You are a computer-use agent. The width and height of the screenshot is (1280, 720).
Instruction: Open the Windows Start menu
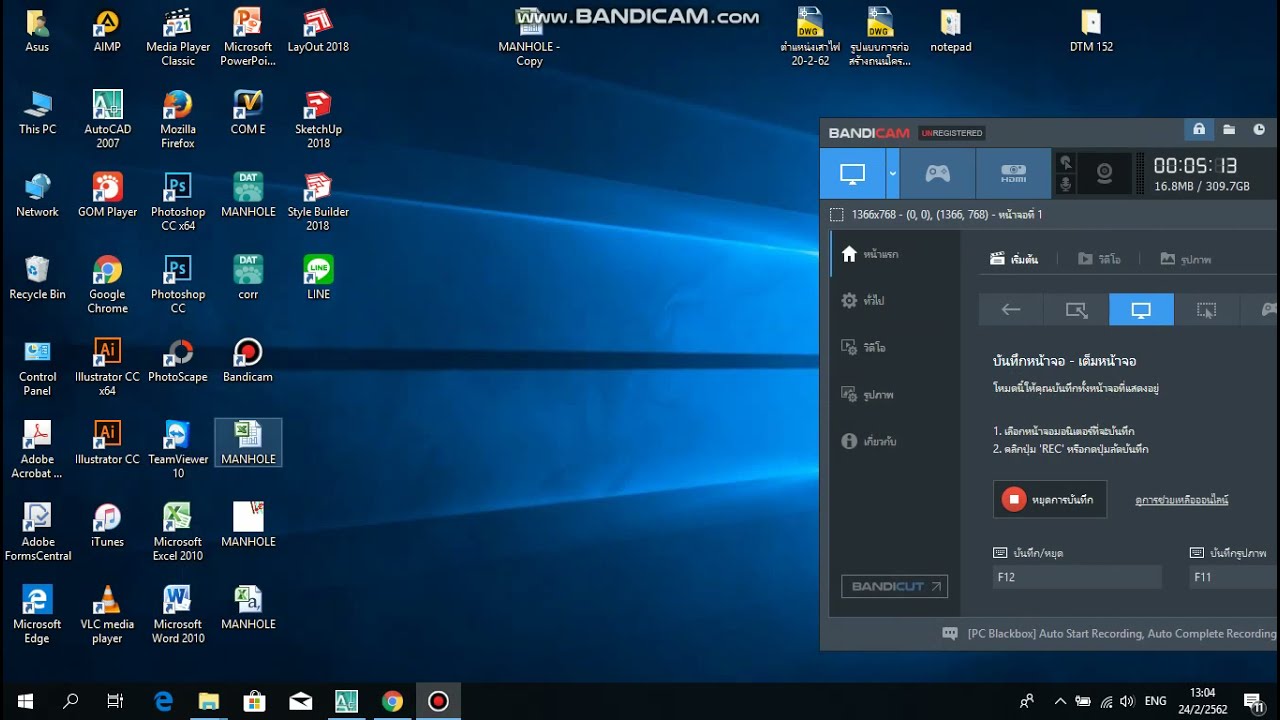(x=25, y=701)
